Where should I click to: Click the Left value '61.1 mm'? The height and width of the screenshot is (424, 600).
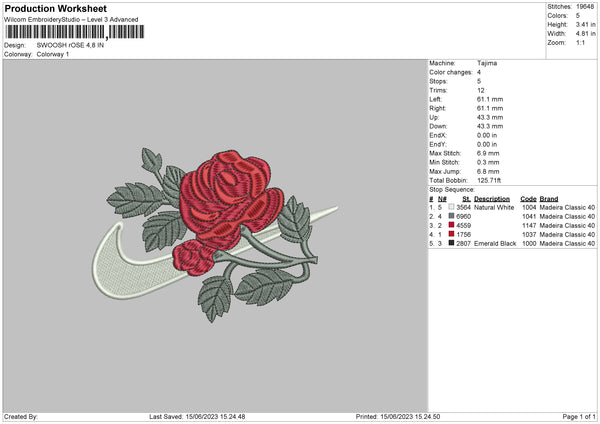coord(490,99)
